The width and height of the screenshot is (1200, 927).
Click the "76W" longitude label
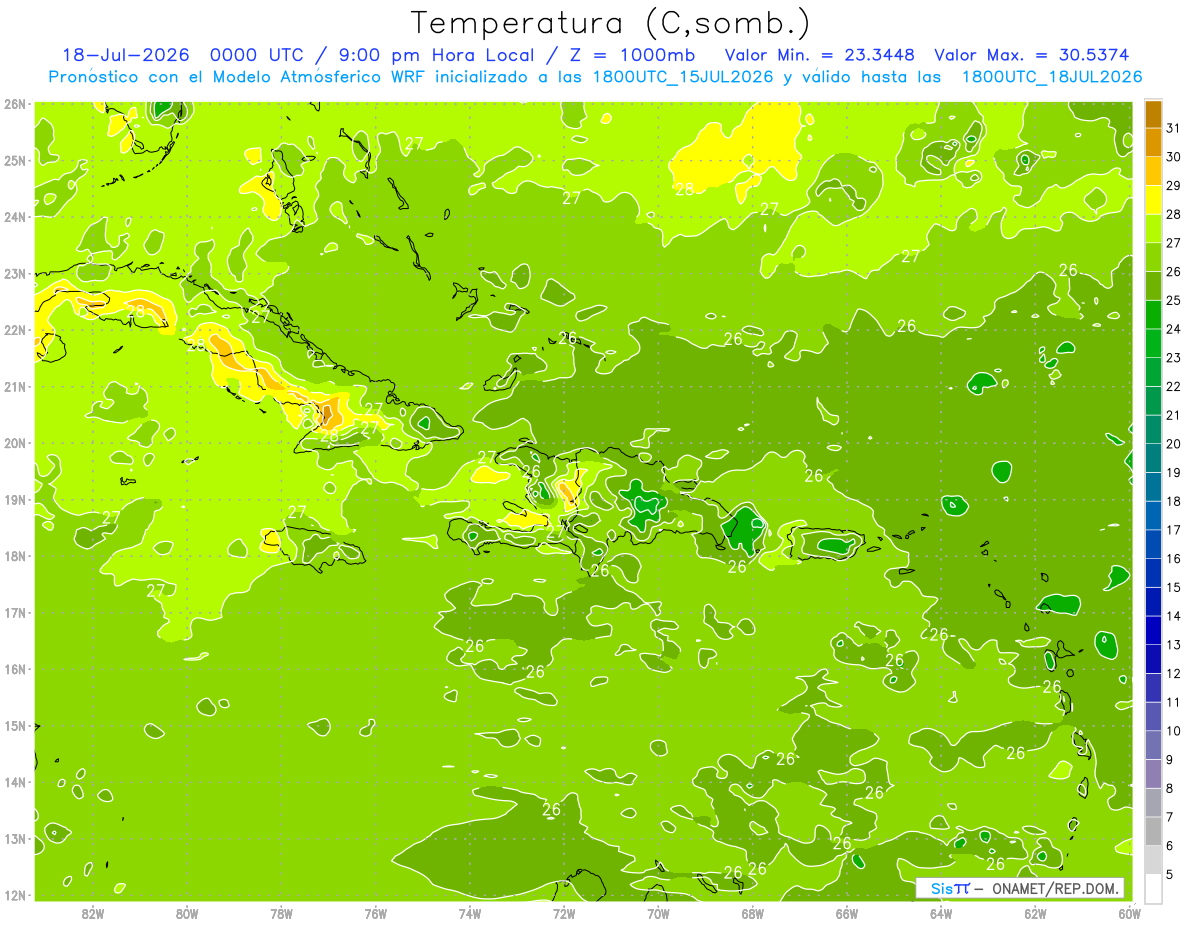(376, 913)
